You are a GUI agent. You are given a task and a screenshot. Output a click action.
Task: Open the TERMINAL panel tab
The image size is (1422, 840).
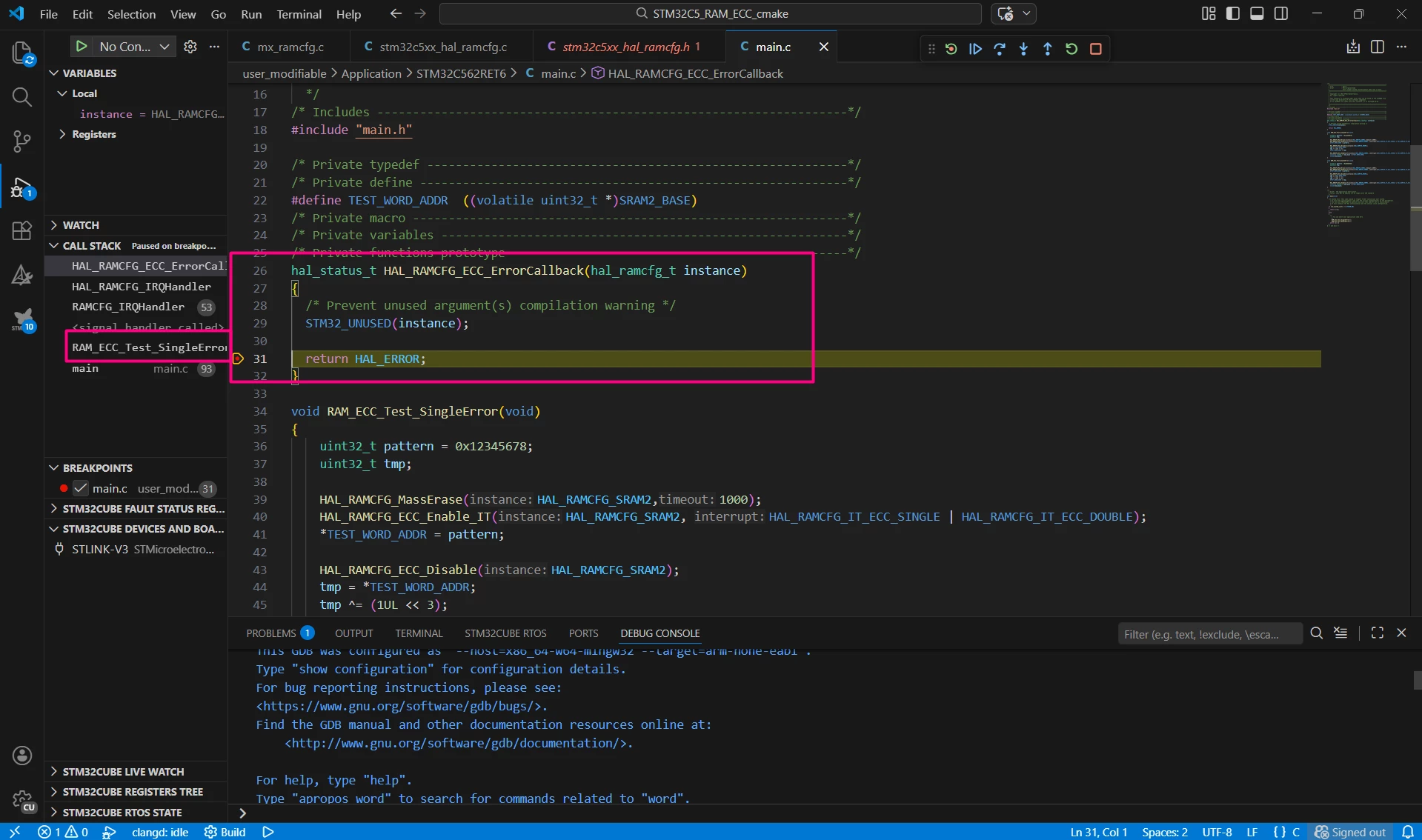pyautogui.click(x=419, y=633)
